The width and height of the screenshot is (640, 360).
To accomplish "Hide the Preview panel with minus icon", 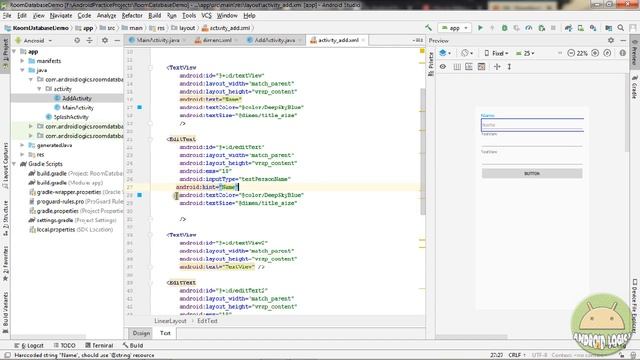I will [x=623, y=40].
